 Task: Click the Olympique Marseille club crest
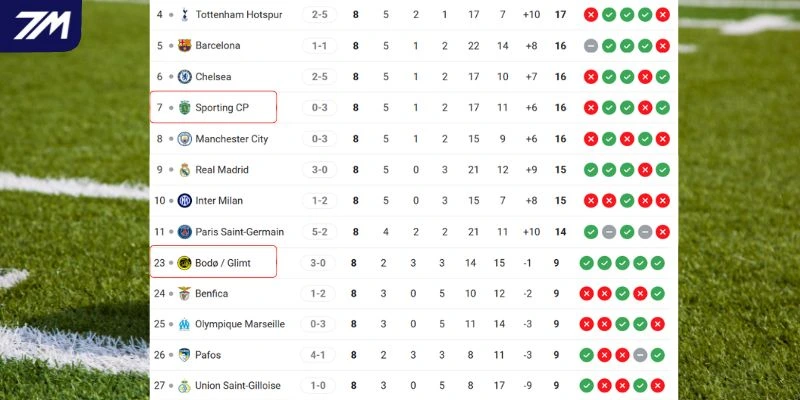pos(184,325)
